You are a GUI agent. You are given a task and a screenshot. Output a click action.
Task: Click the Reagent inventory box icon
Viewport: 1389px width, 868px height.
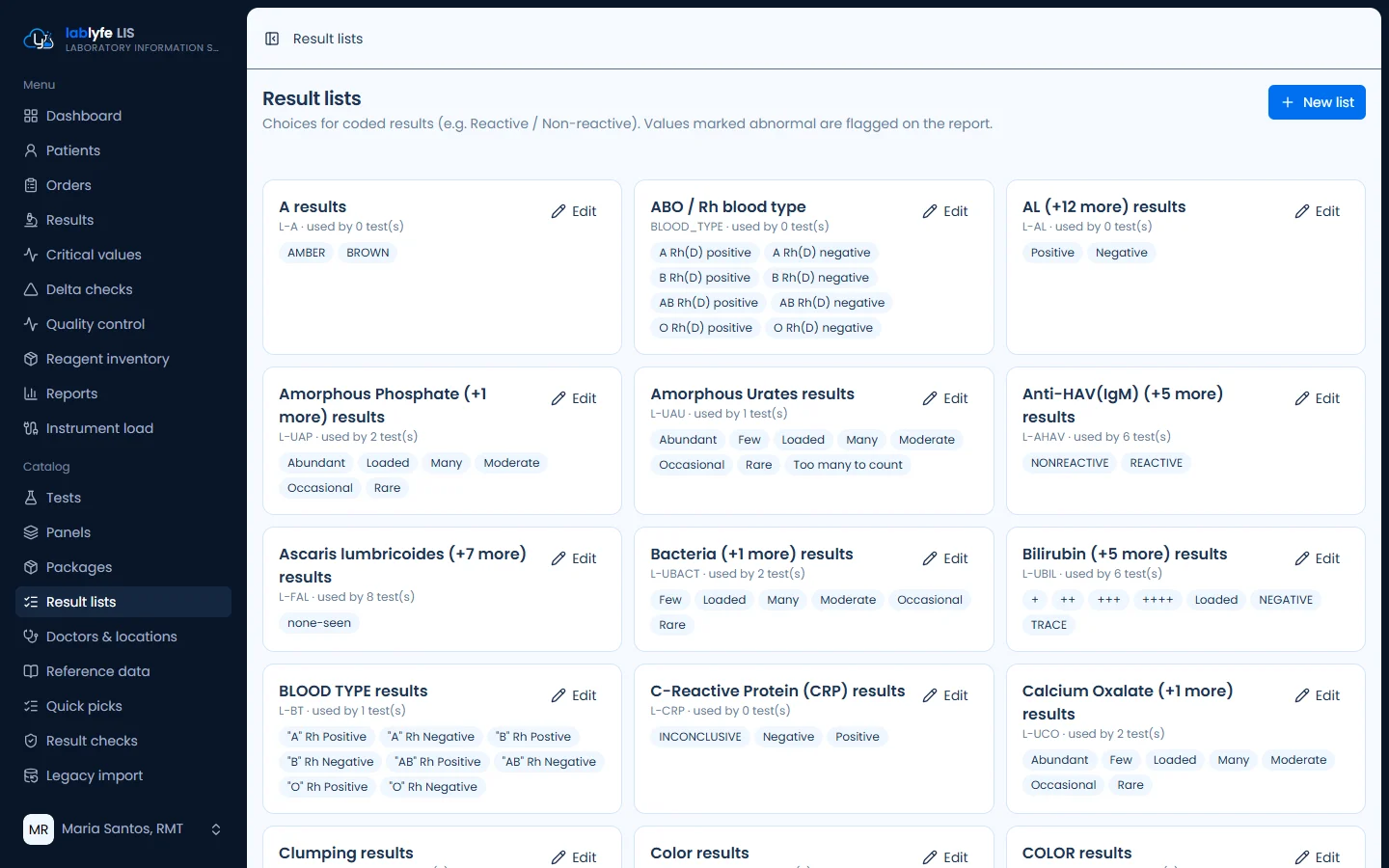tap(31, 359)
